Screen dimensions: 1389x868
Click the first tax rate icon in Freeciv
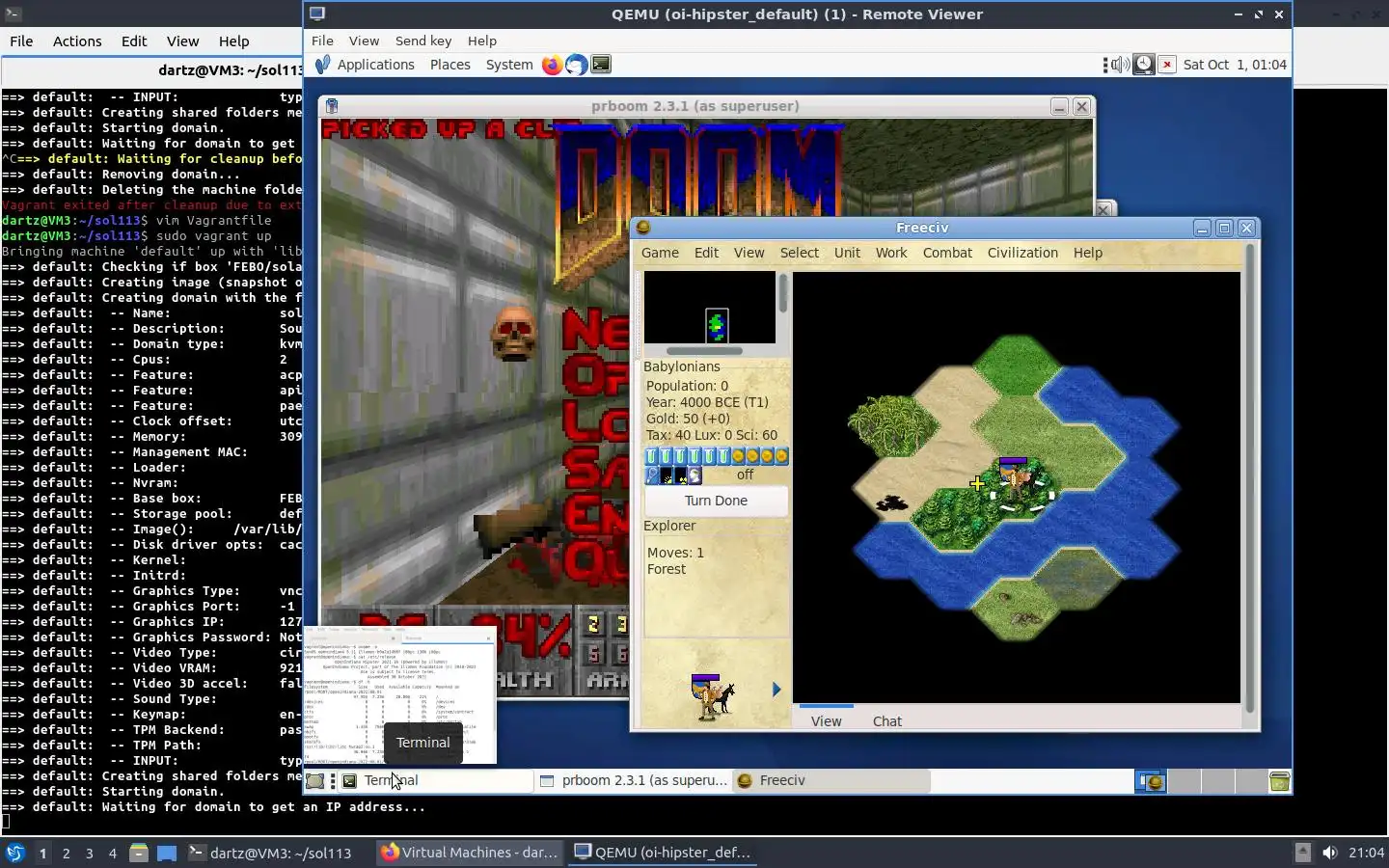tap(651, 456)
